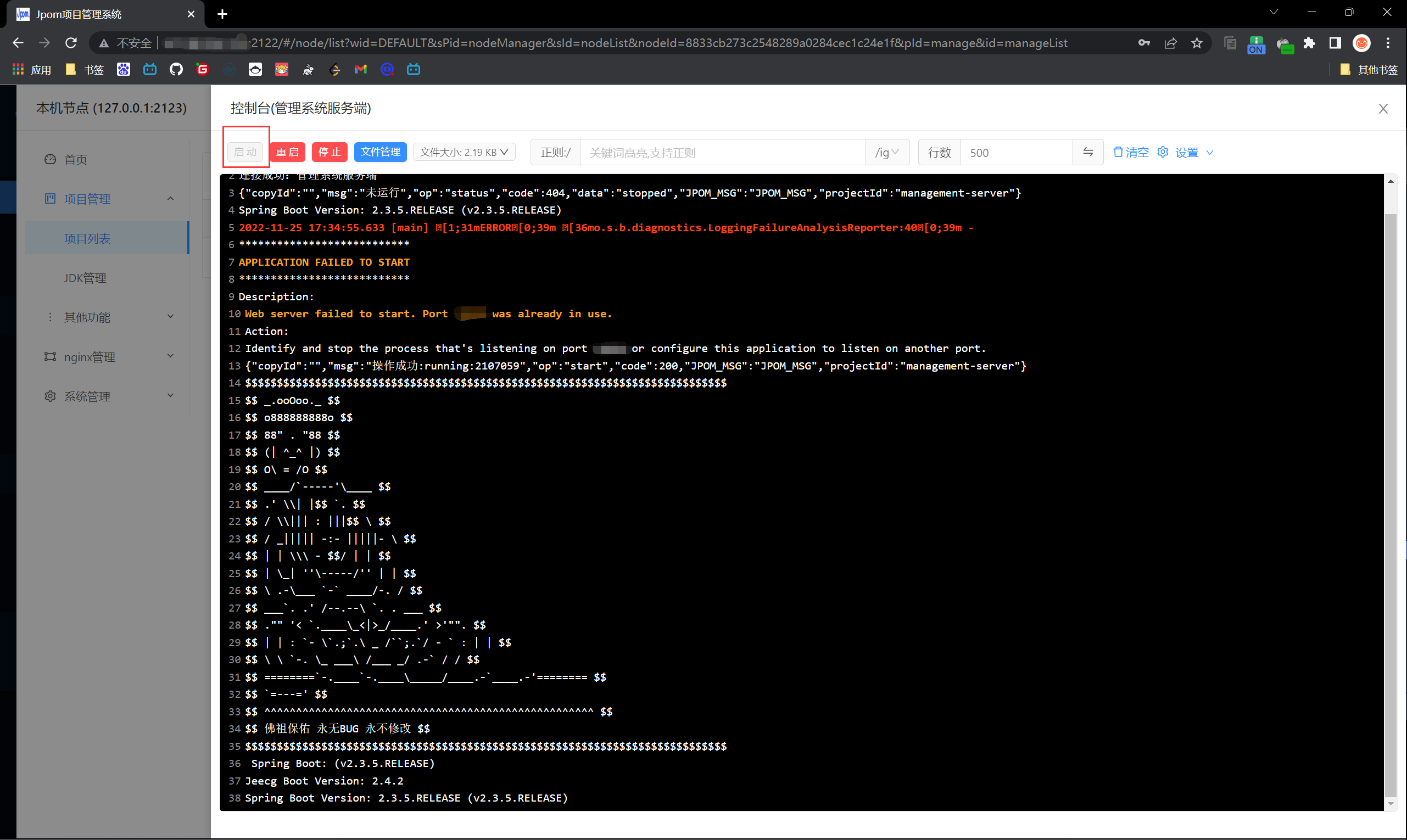Open settings via the gear icon

click(x=1163, y=152)
